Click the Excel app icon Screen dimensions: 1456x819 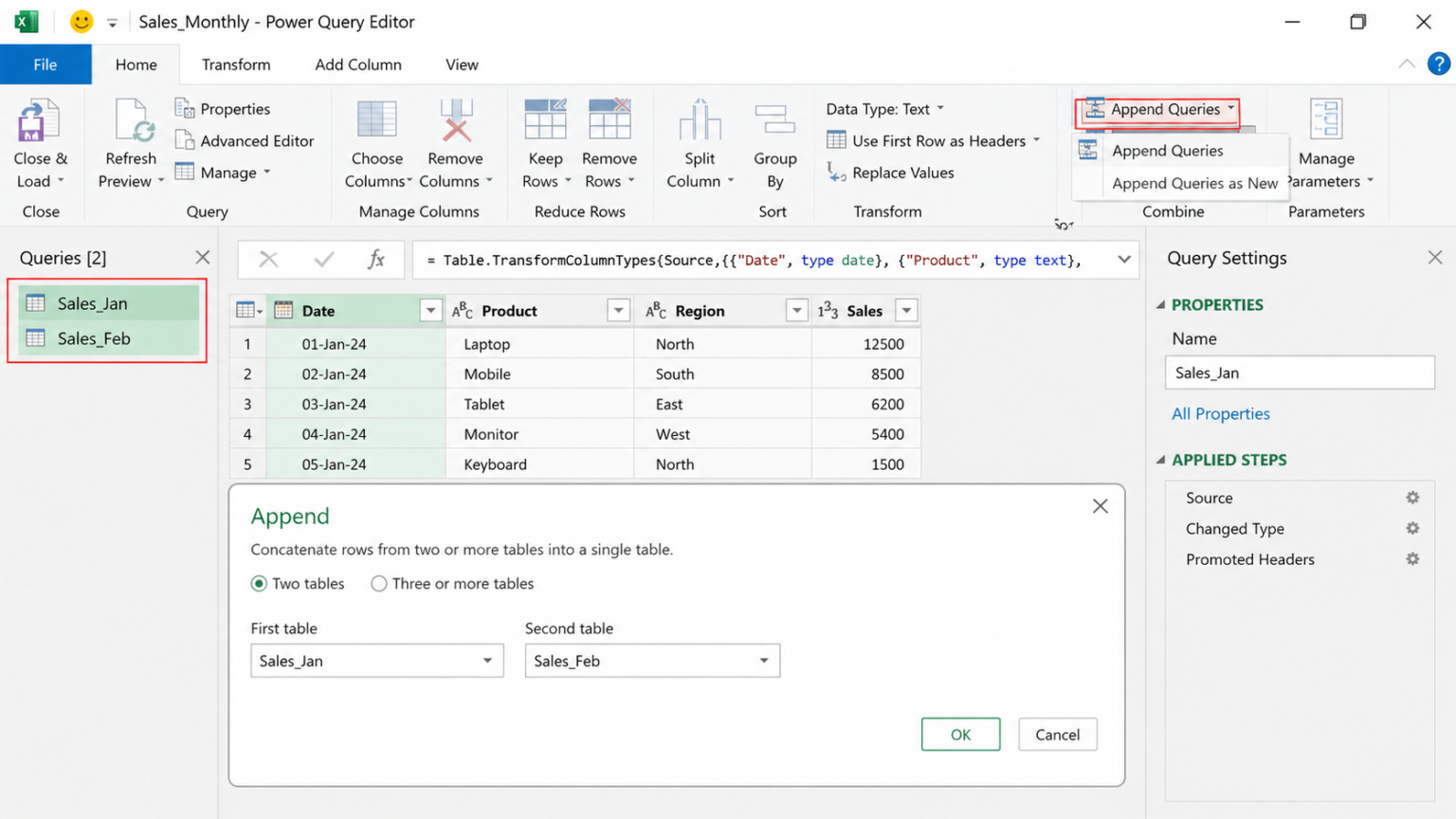(27, 21)
